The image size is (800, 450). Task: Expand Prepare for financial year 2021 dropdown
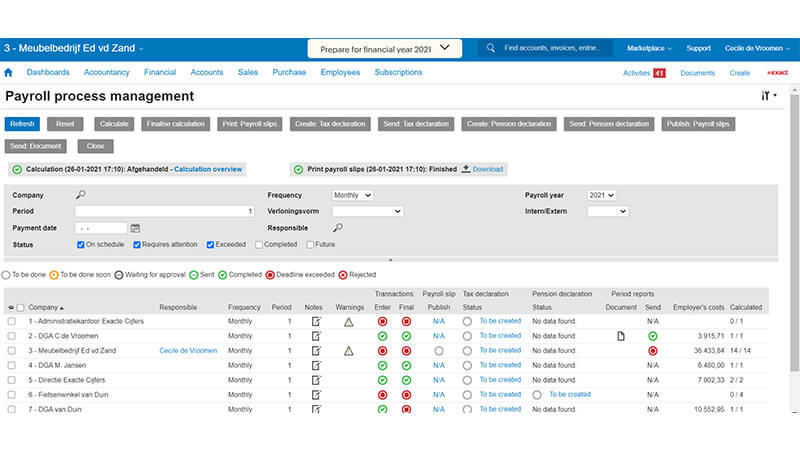coord(385,49)
